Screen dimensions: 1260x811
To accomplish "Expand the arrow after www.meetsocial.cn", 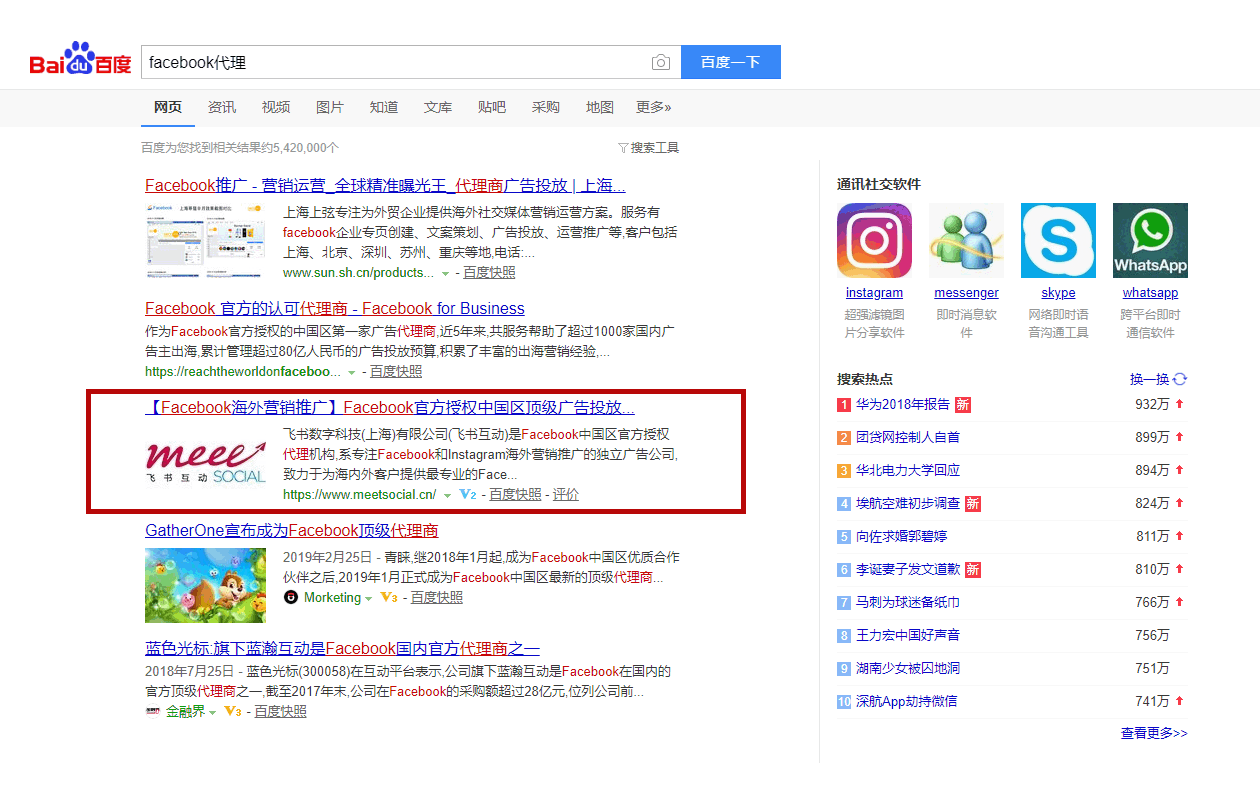I will (447, 496).
